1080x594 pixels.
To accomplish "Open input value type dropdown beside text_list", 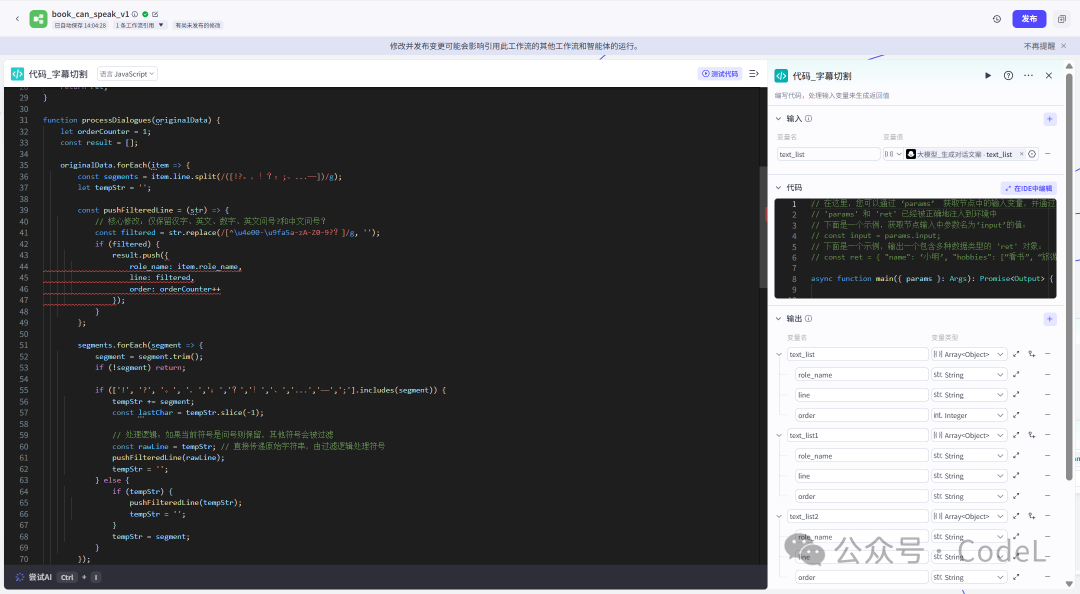I will click(893, 154).
